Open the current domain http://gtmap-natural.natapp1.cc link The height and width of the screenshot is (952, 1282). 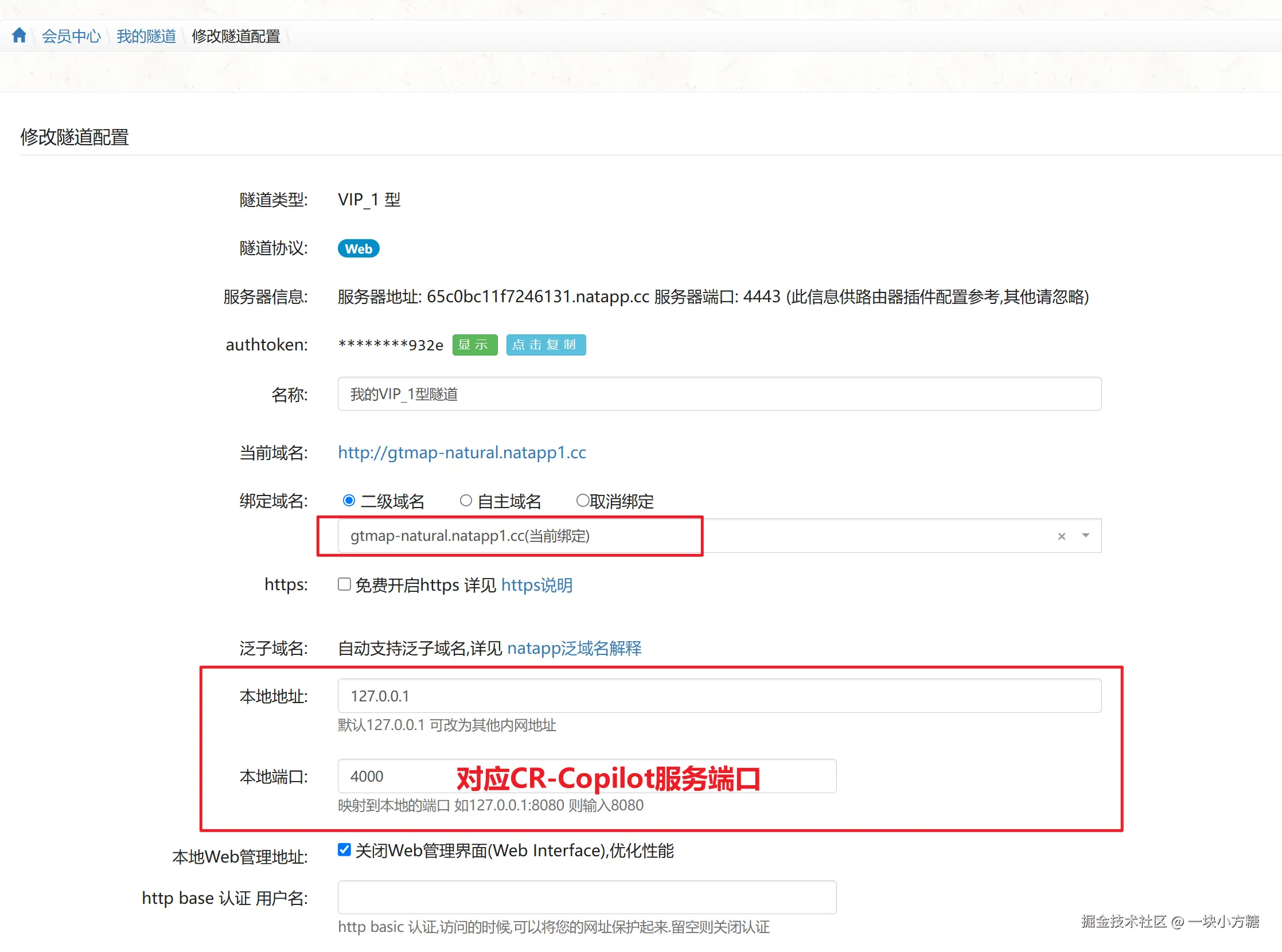pyautogui.click(x=462, y=452)
